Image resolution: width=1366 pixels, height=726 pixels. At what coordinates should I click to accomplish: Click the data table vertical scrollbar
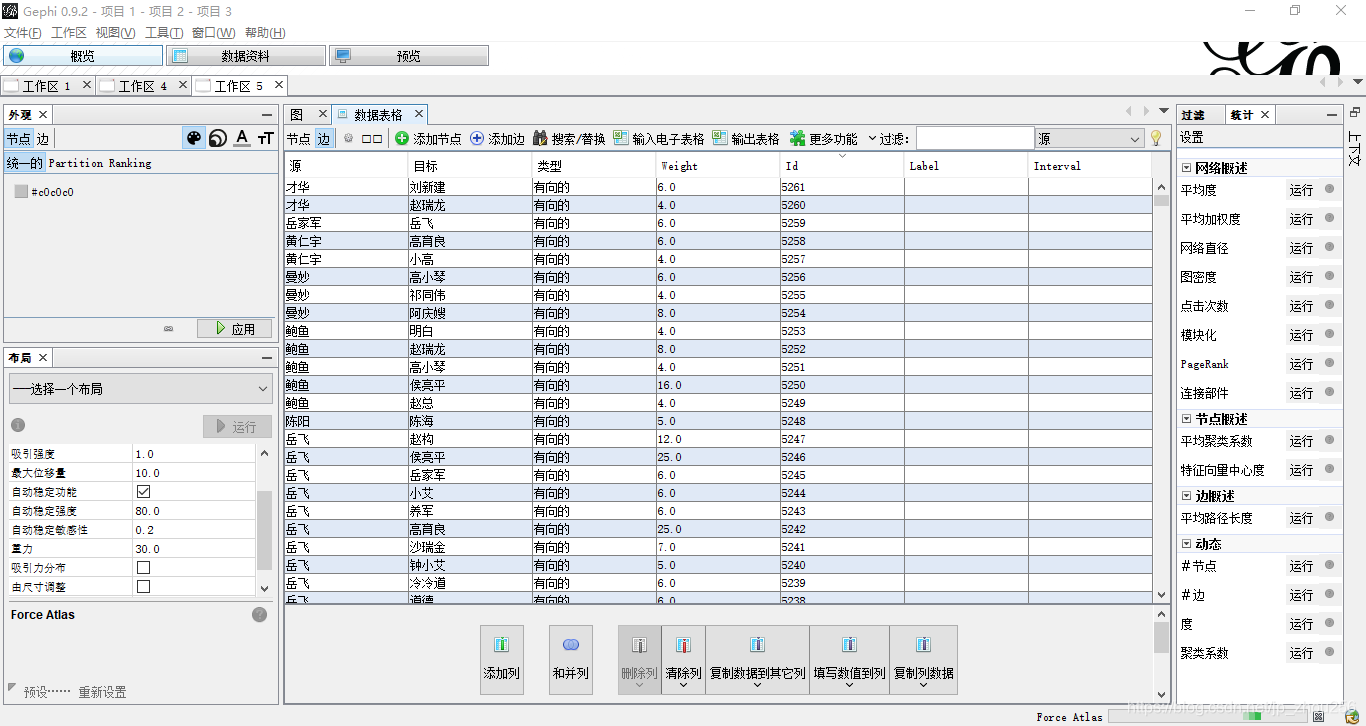(1161, 389)
